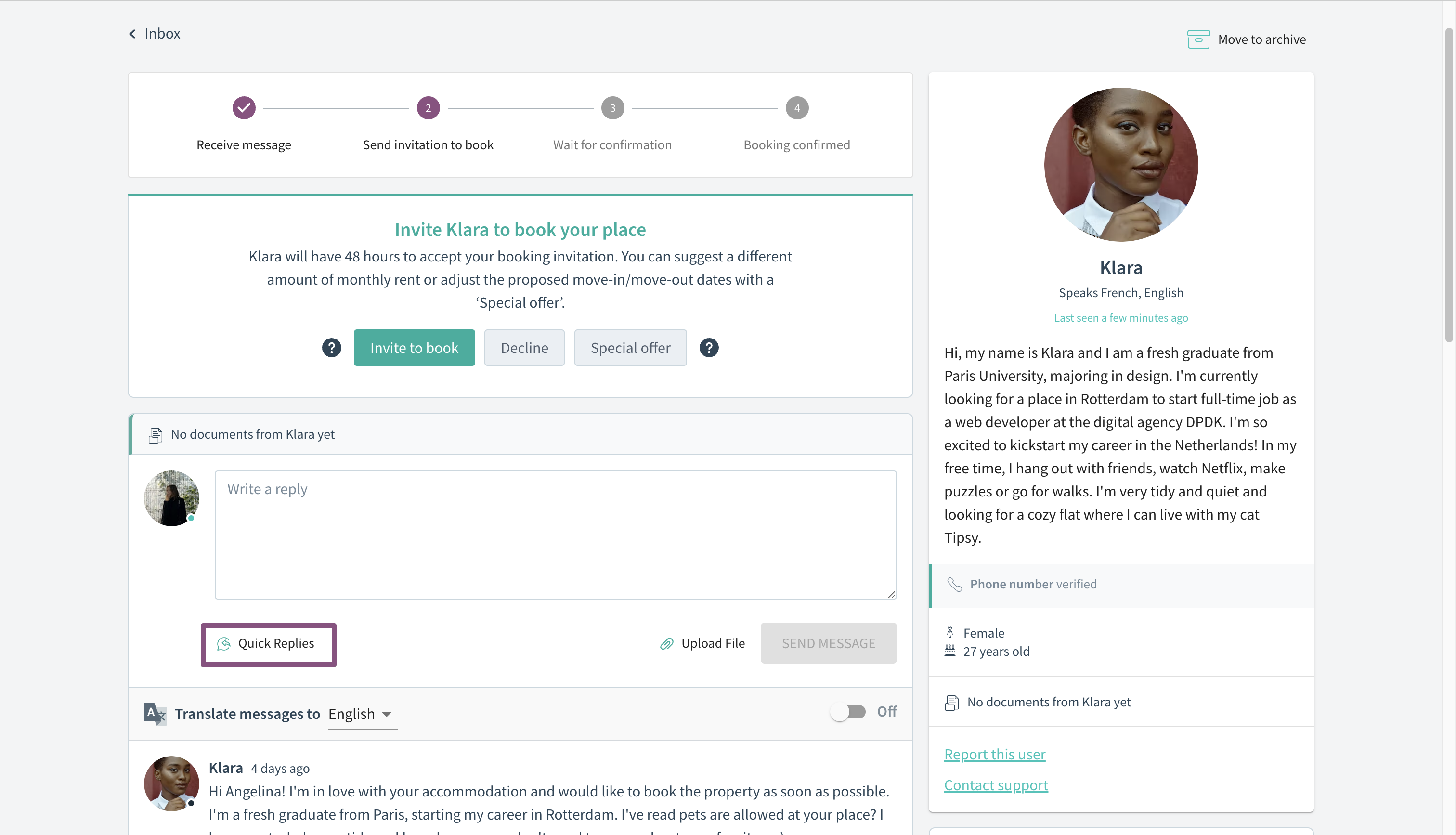Toggle the translate messages switch on

click(x=848, y=712)
